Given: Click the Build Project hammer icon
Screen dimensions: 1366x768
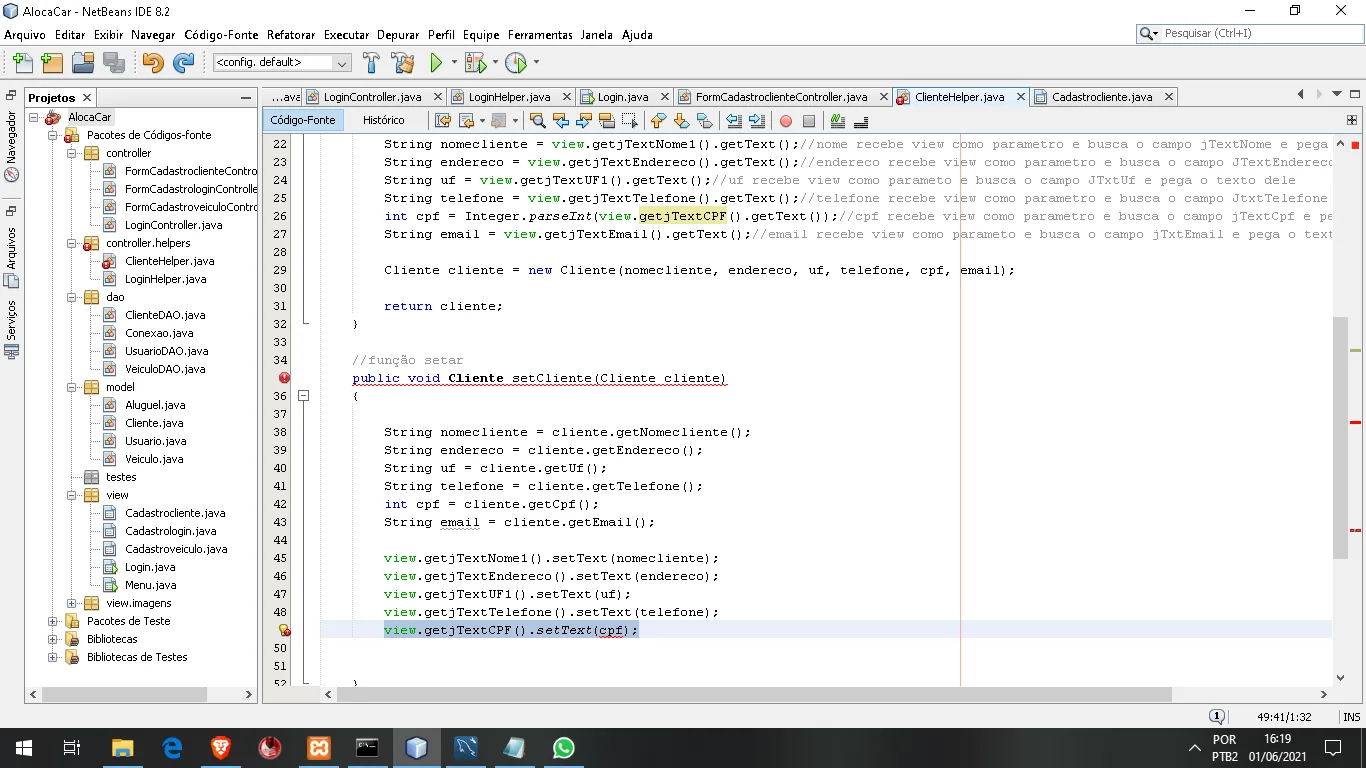Looking at the screenshot, I should tap(371, 63).
